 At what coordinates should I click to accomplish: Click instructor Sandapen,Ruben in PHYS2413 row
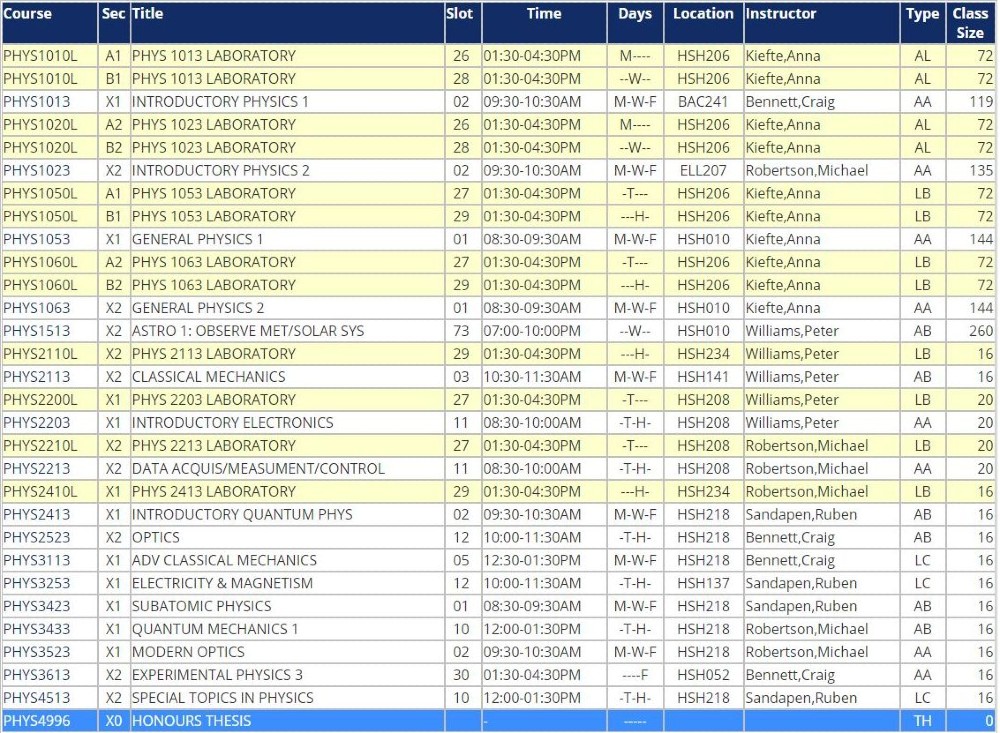pyautogui.click(x=801, y=515)
